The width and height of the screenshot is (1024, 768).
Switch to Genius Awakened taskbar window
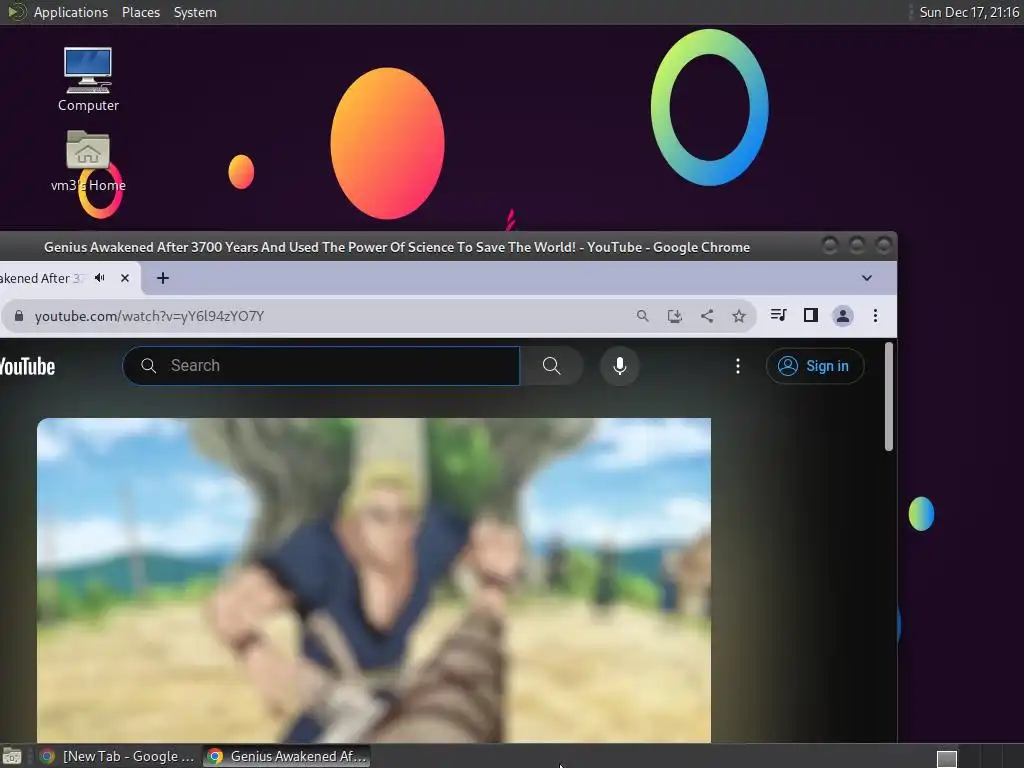click(x=286, y=756)
